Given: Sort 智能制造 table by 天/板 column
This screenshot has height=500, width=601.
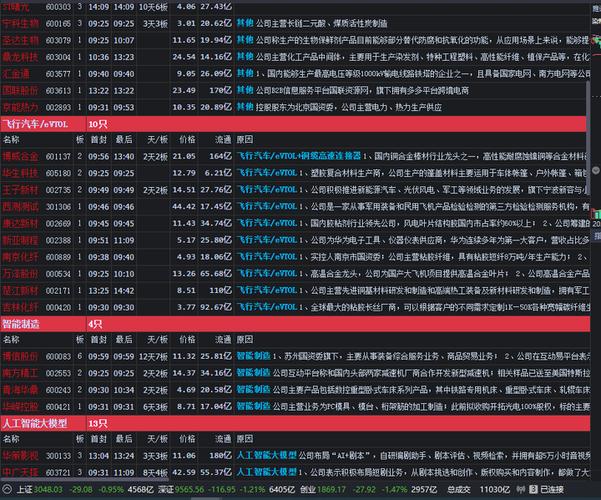Looking at the screenshot, I should (158, 339).
